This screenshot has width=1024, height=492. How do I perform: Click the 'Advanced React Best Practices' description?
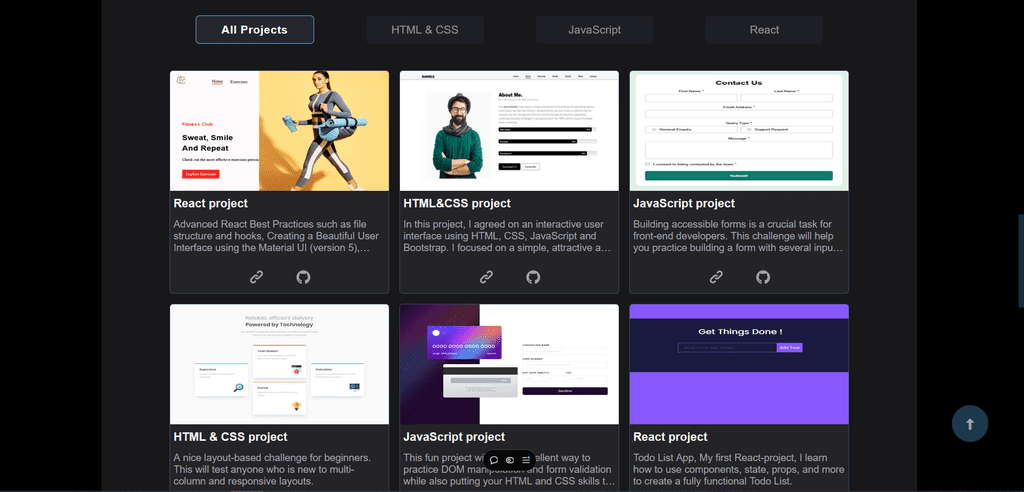(x=276, y=236)
